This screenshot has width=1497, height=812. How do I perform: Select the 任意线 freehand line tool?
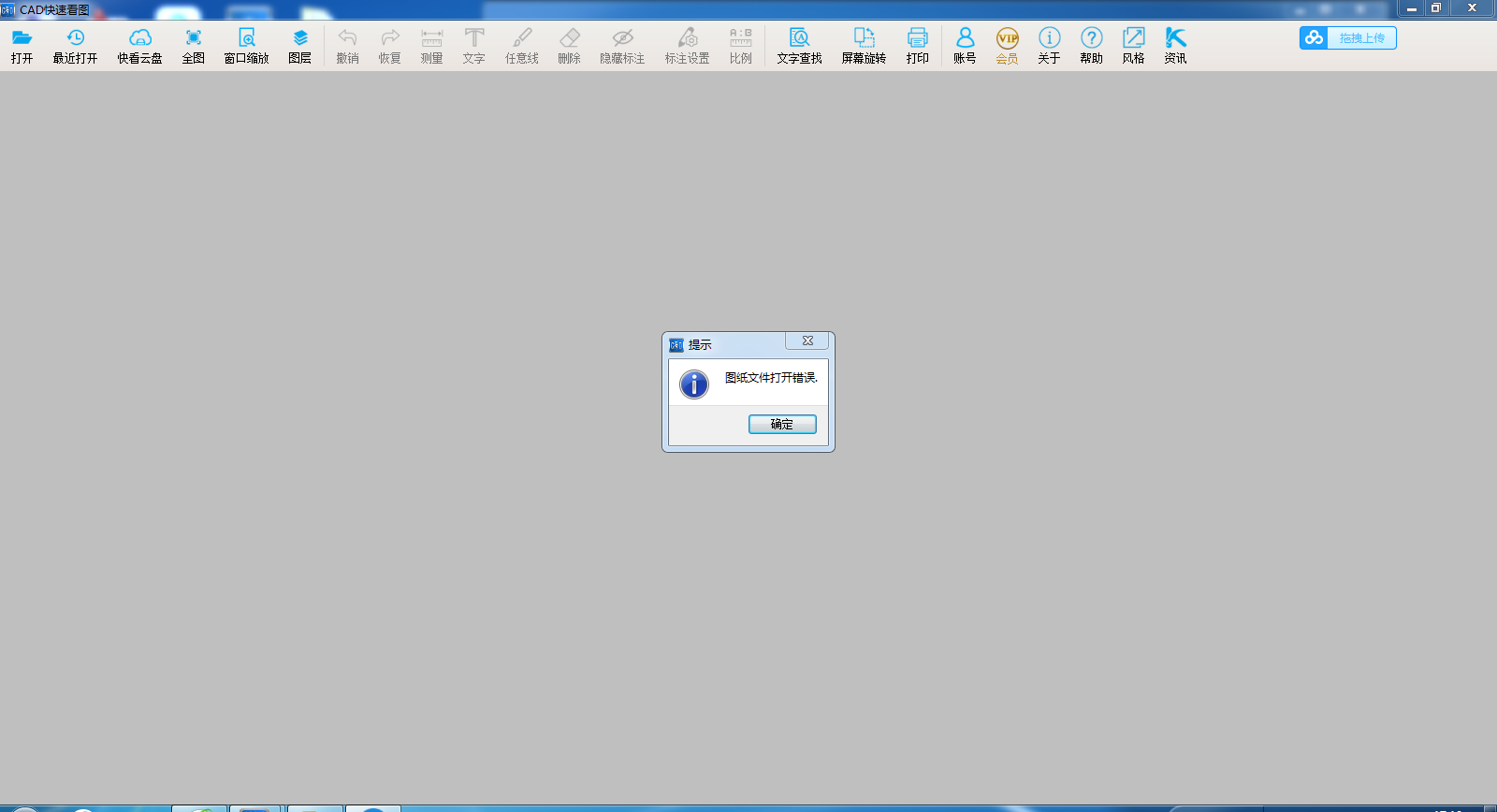click(x=522, y=46)
